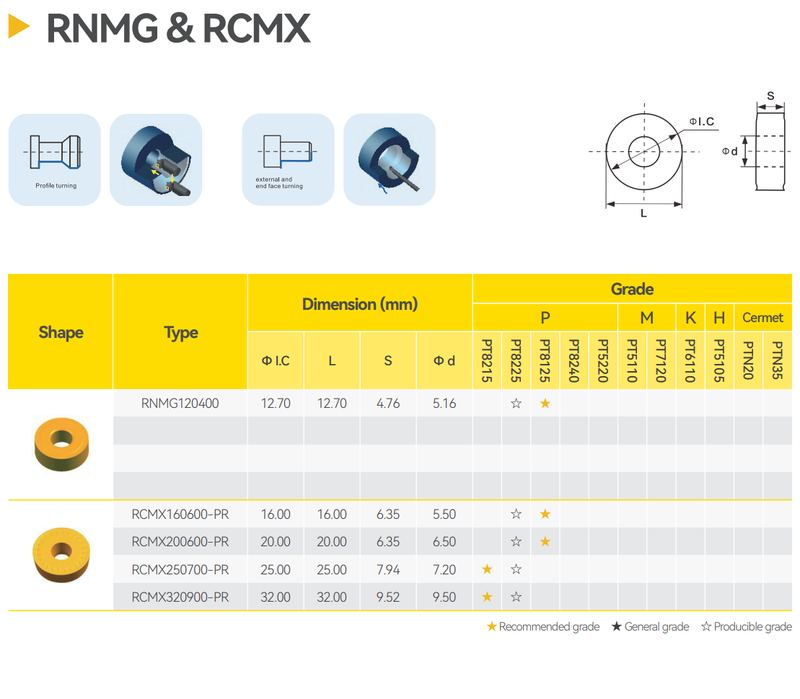
Task: Select the RCMX200600-PR type cell
Action: (180, 542)
